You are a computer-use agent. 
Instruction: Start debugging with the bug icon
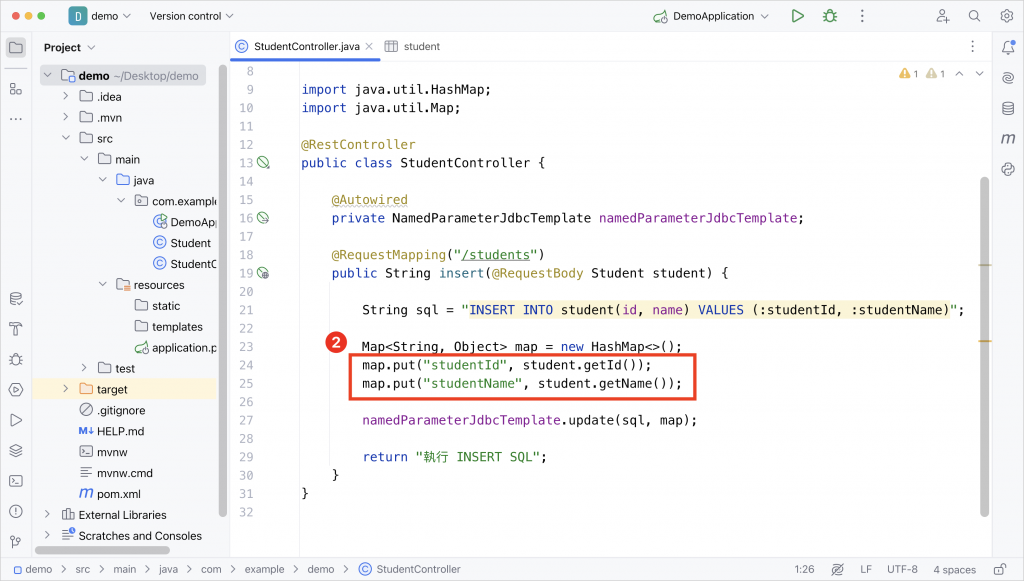click(830, 16)
